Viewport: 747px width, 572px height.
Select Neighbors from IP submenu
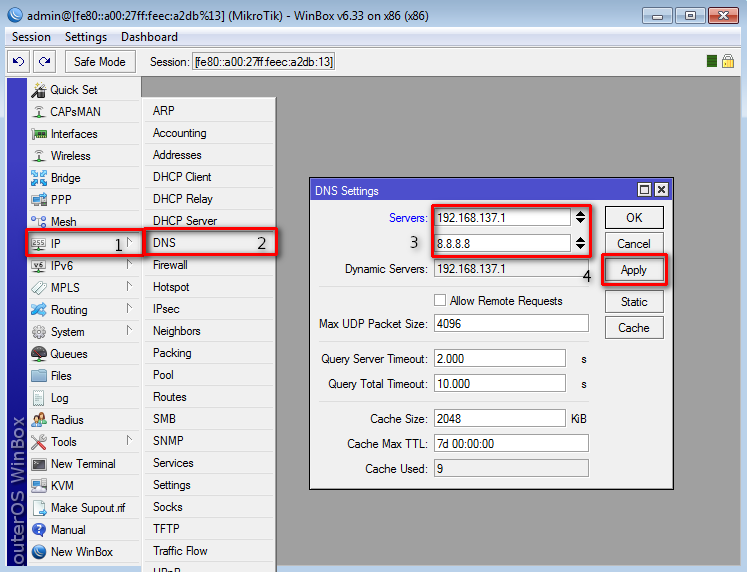[210, 331]
